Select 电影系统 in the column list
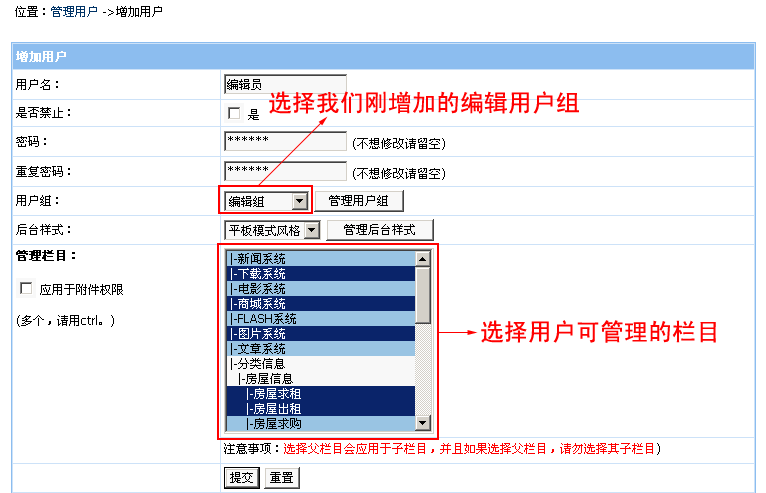Screen dimensions: 766x493 [x=318, y=288]
